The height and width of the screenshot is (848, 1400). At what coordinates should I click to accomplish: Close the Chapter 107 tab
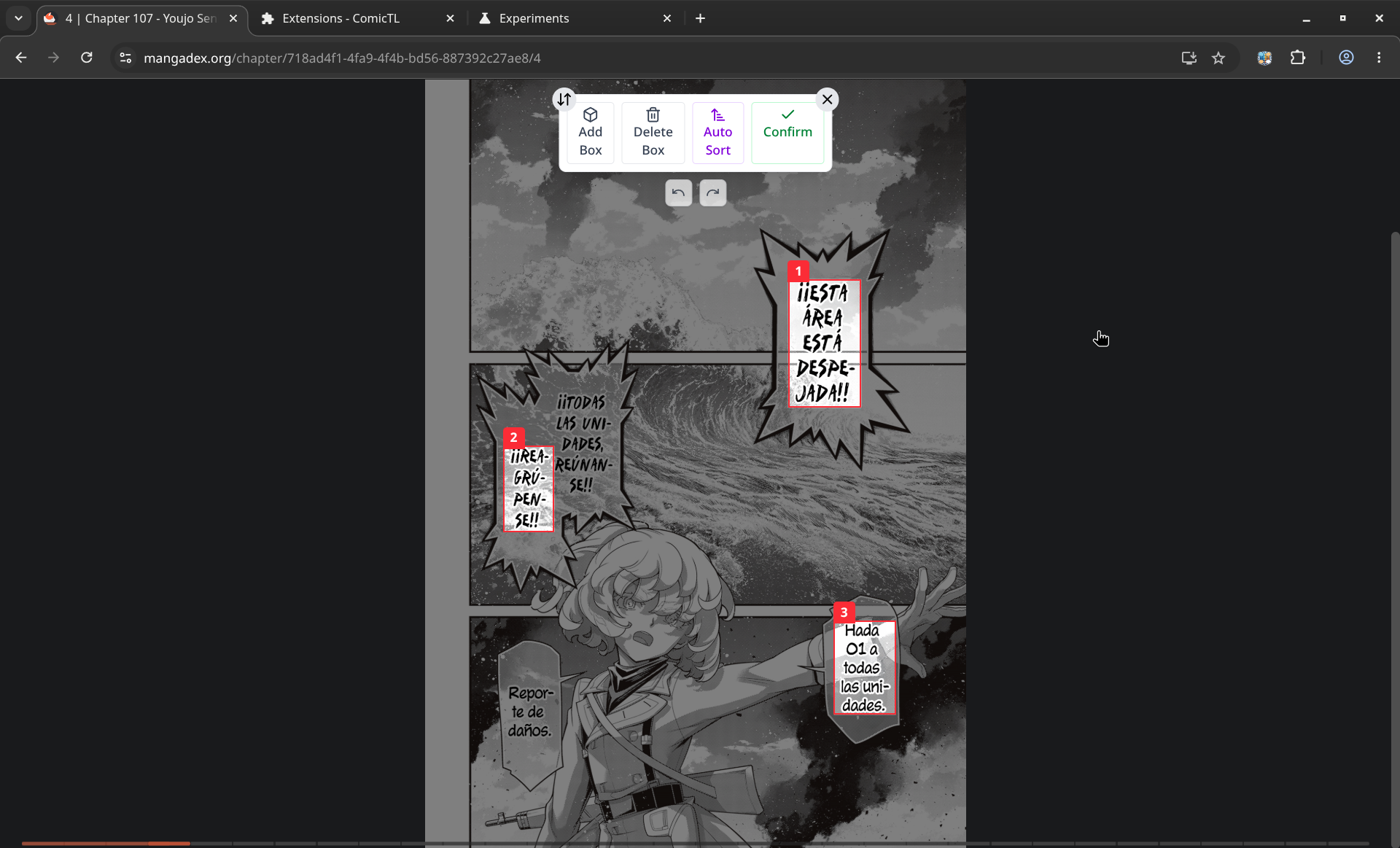233,18
